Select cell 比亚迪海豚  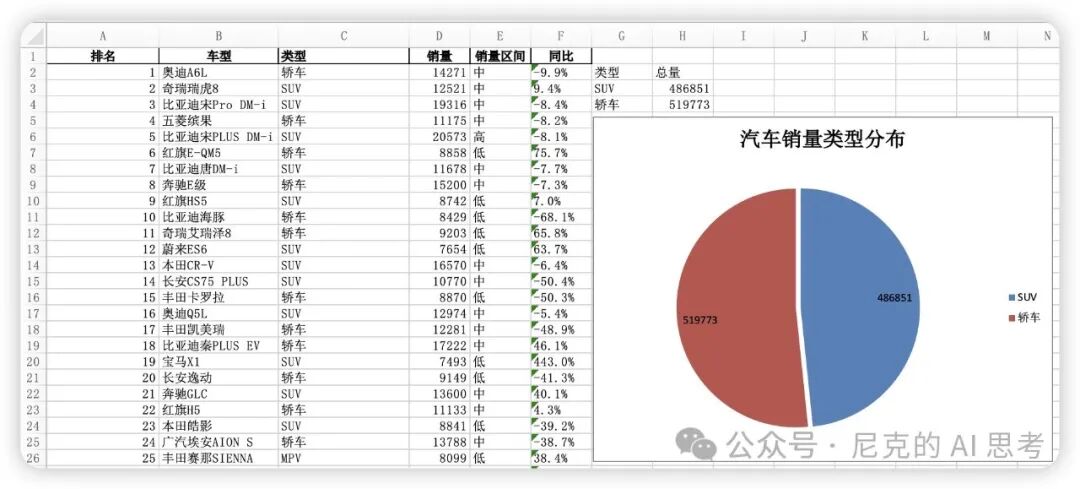click(218, 217)
